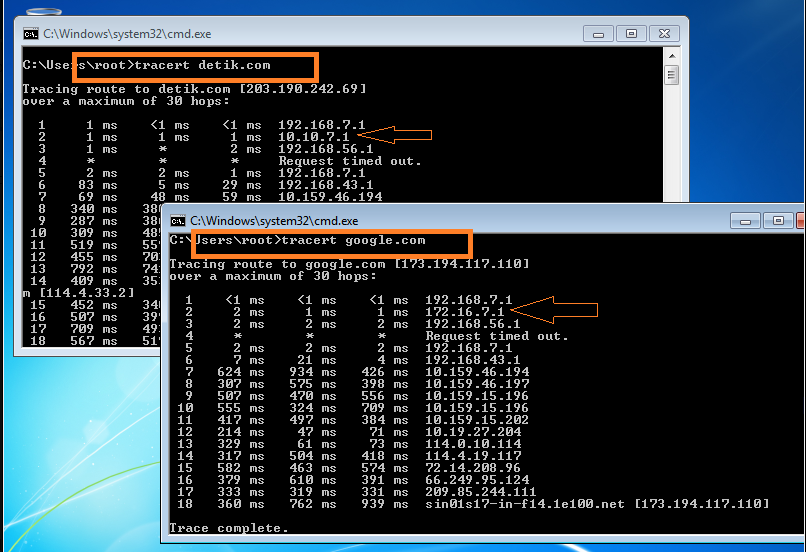The image size is (806, 552).
Task: Click 'over a maximum of 30 hops:' in google.com window
Action: tap(273, 276)
